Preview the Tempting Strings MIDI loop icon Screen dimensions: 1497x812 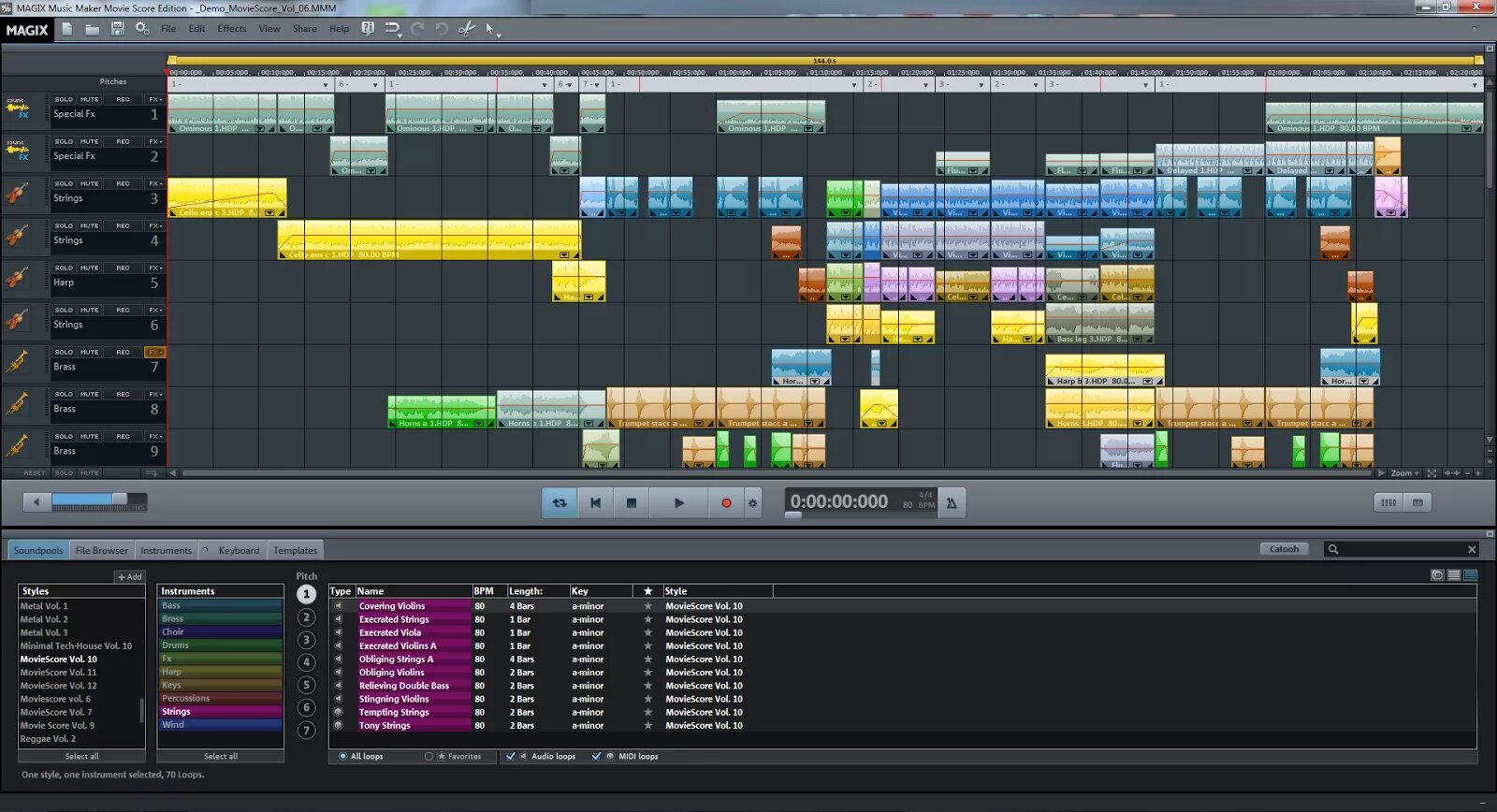pyautogui.click(x=339, y=712)
